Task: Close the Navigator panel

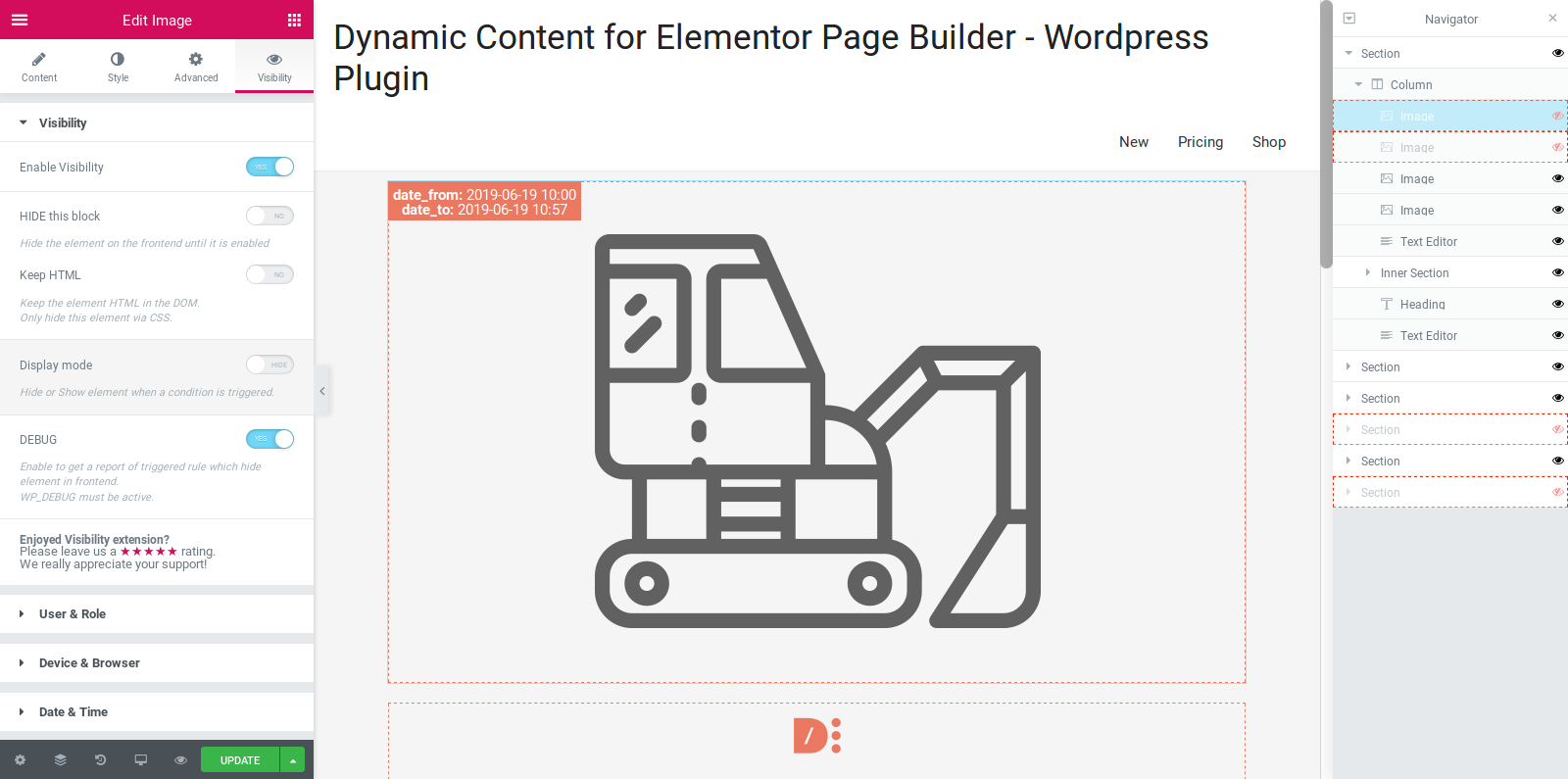Action: (x=1552, y=18)
